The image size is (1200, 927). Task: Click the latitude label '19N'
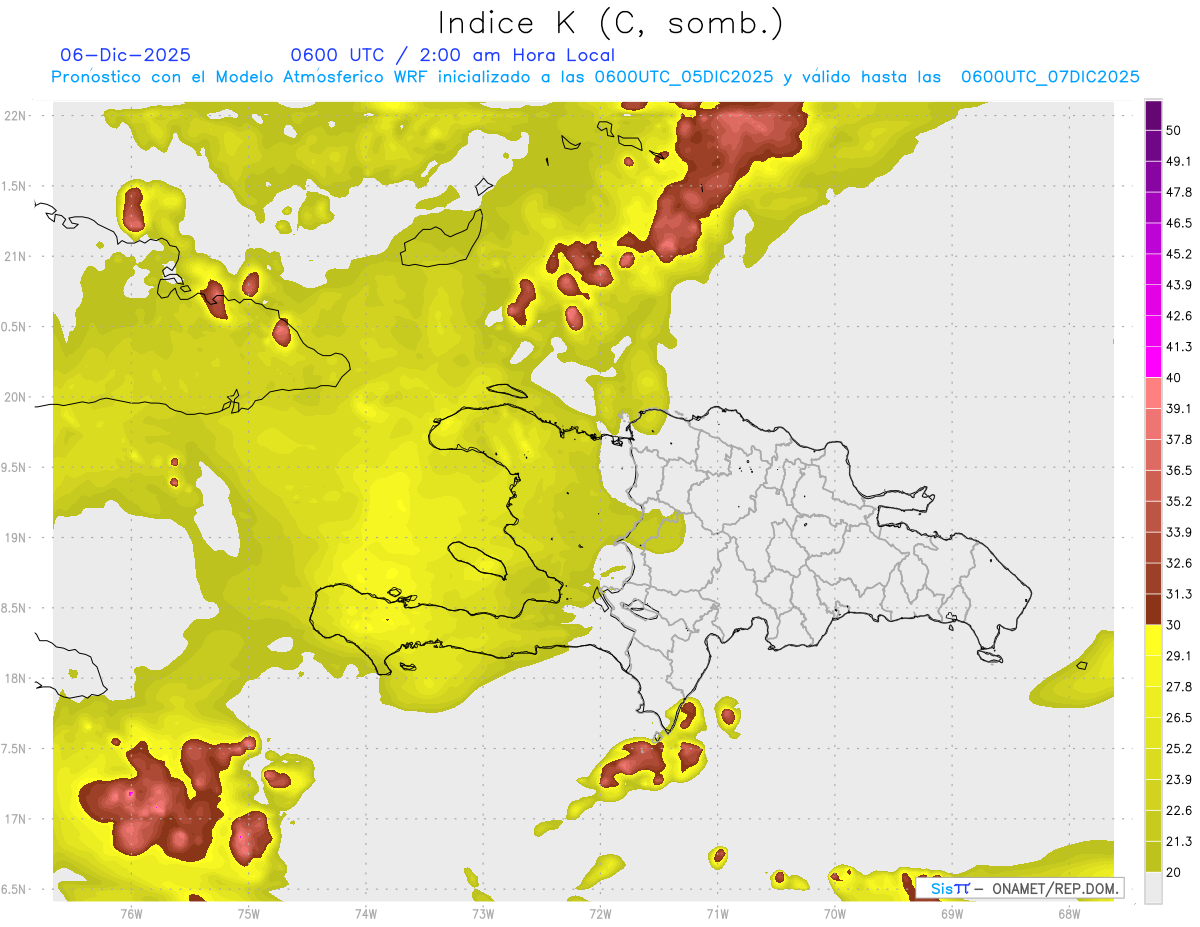pyautogui.click(x=15, y=537)
